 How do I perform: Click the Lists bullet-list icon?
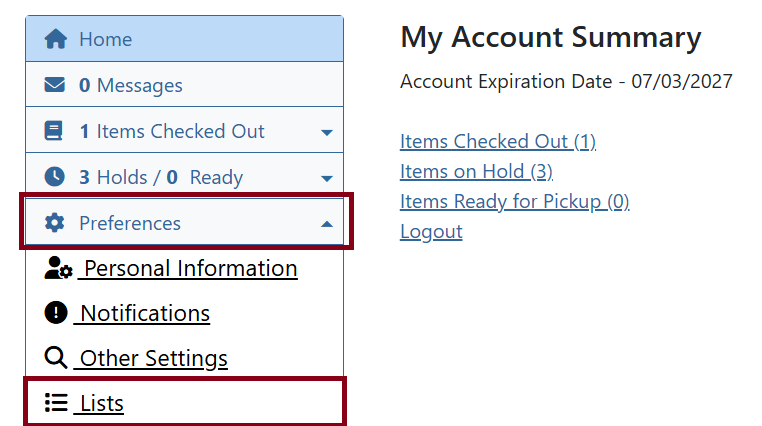(x=56, y=403)
